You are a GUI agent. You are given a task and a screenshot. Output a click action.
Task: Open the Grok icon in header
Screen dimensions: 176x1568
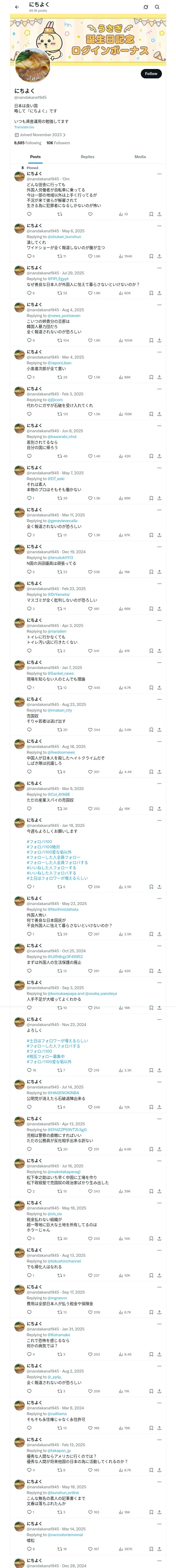click(x=146, y=7)
